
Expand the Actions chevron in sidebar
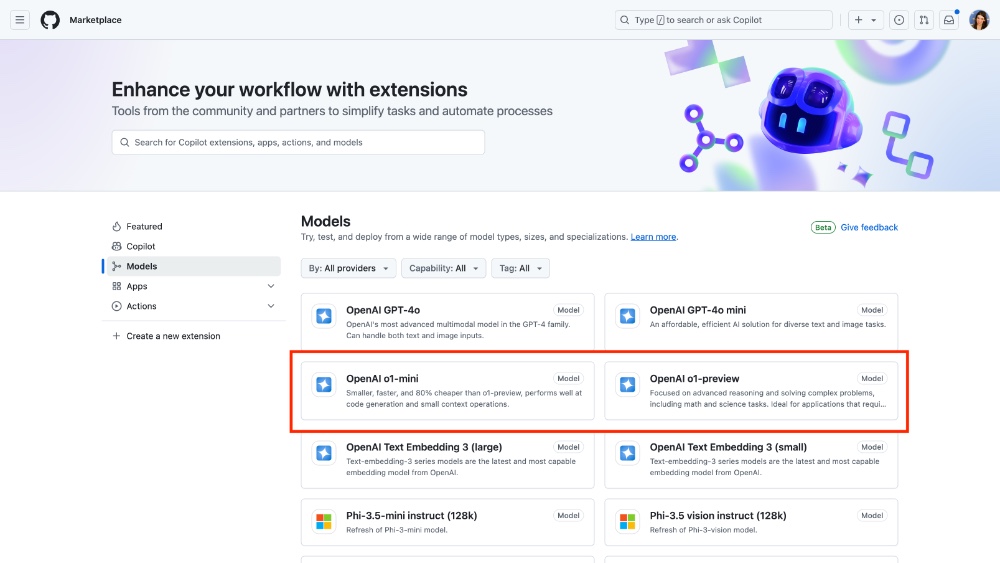[x=271, y=306]
